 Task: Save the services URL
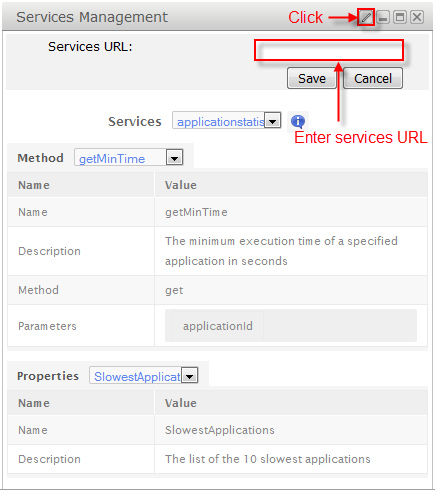click(312, 79)
